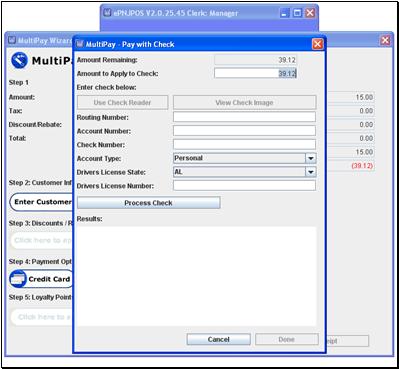The image size is (399, 369).
Task: Click the ePNJPOS window title bar icon
Action: [107, 13]
